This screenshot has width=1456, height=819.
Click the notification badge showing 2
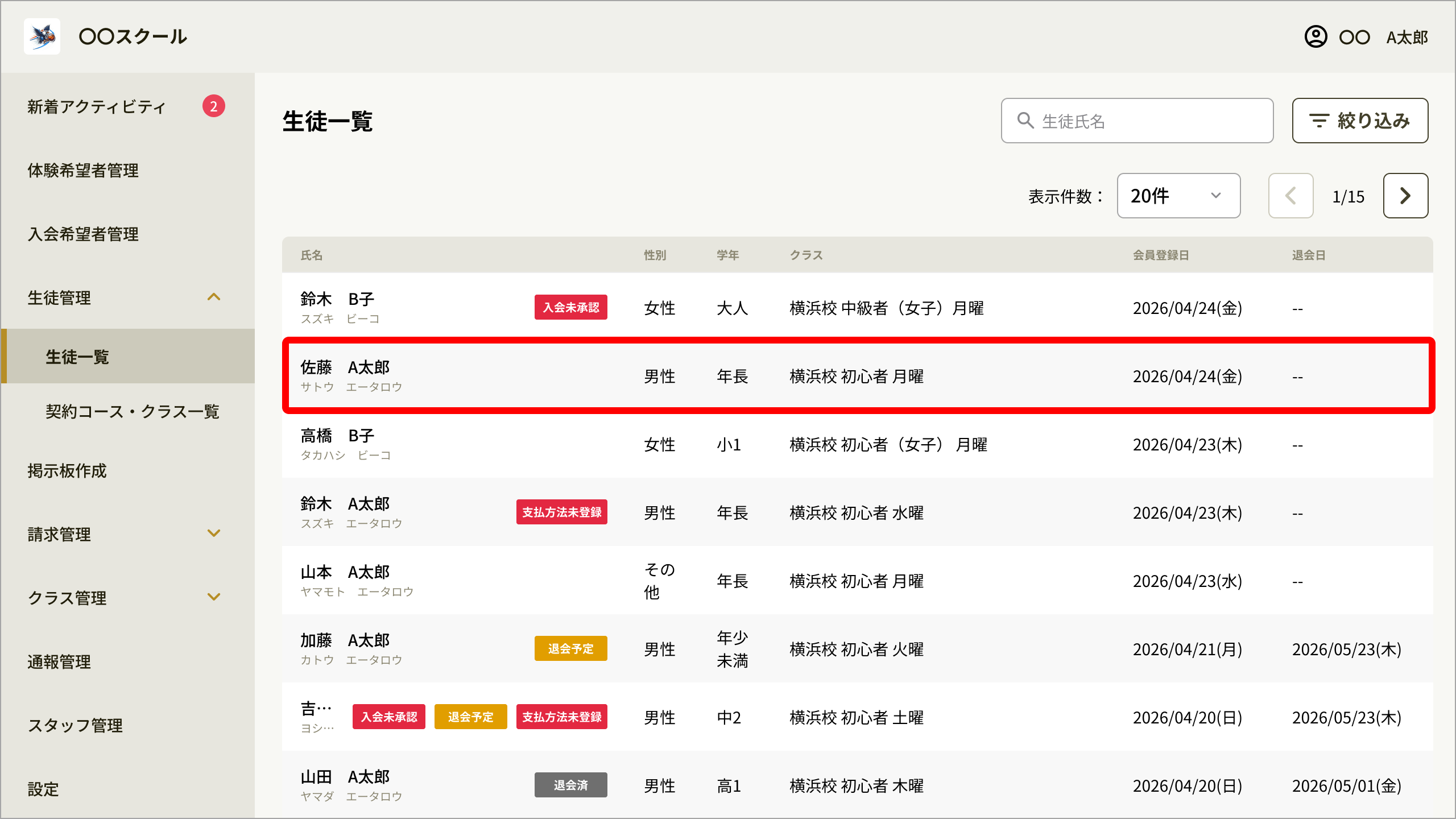point(213,106)
